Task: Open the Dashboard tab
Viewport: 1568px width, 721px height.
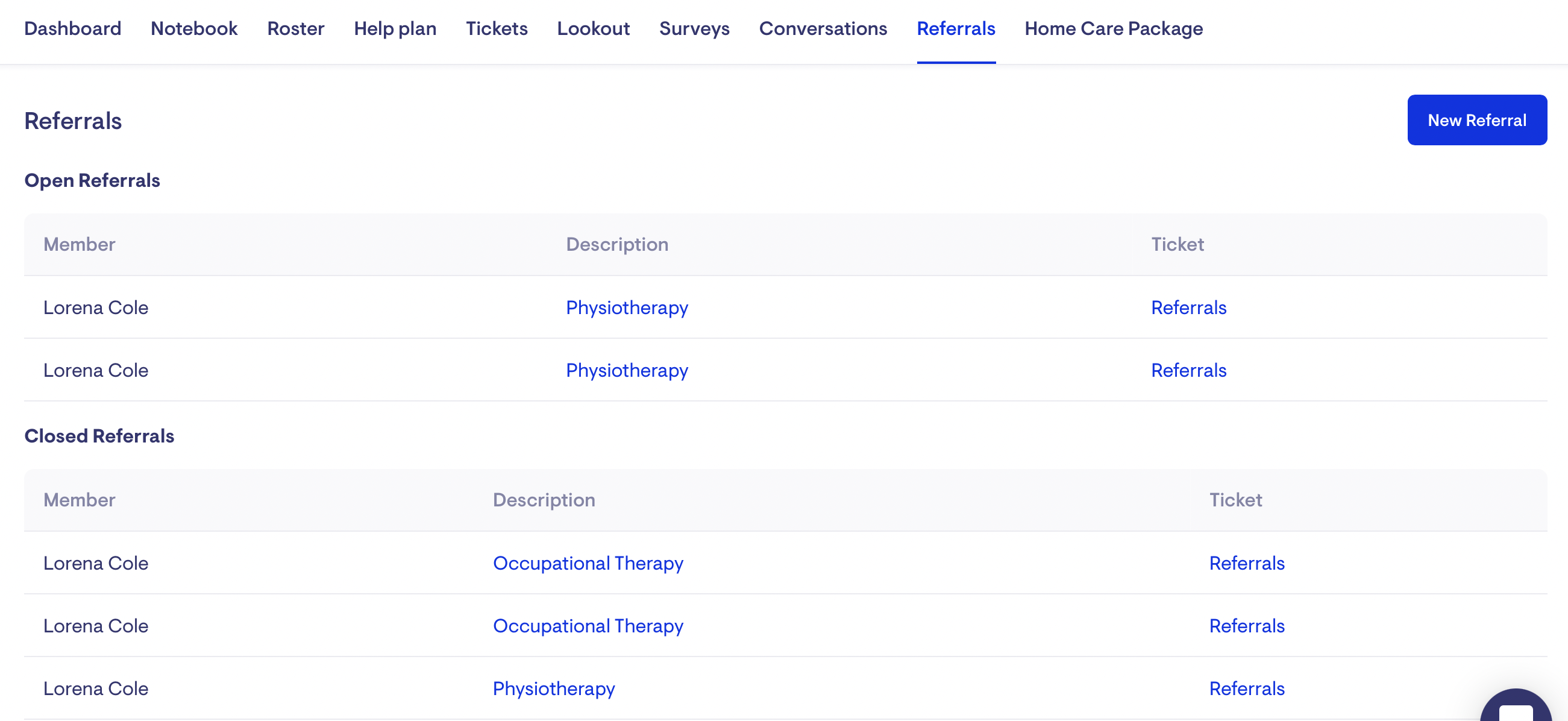Action: [x=72, y=28]
